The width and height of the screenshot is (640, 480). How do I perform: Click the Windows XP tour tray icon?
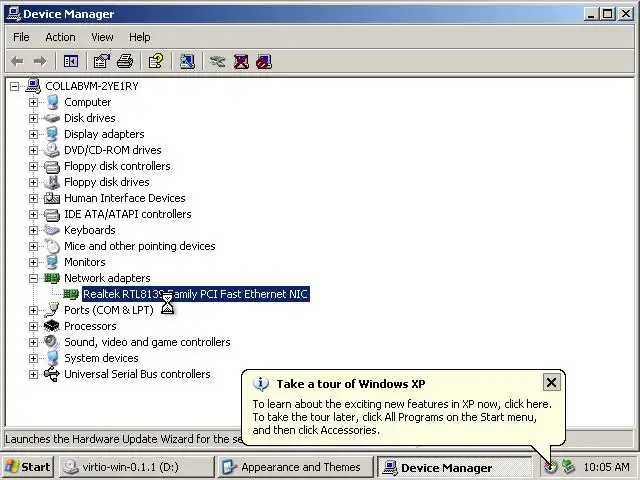[x=550, y=467]
